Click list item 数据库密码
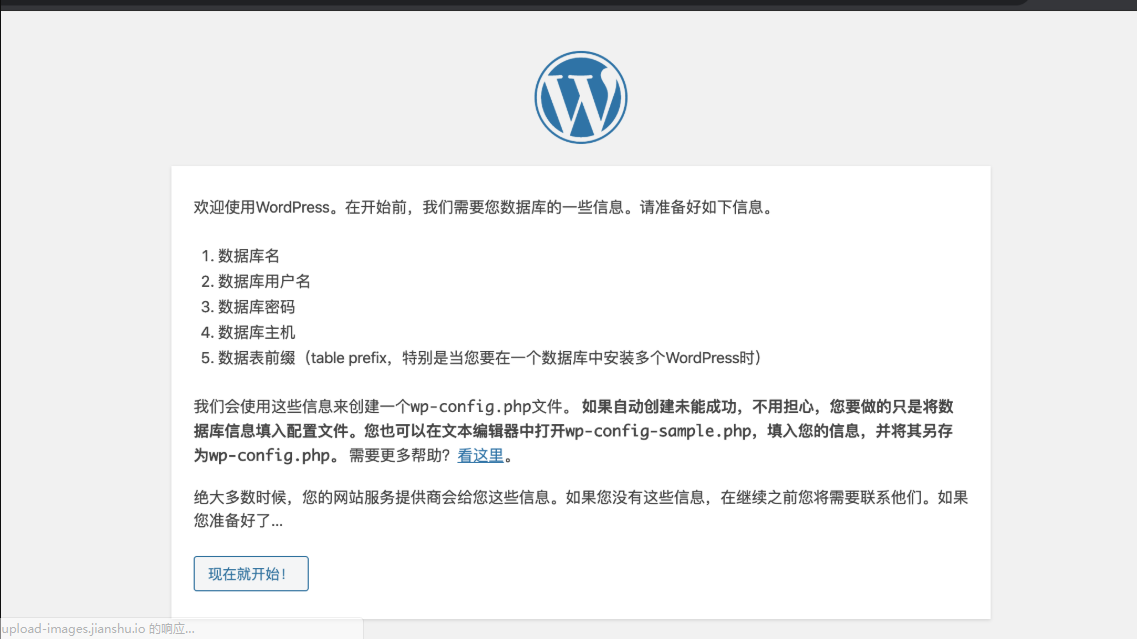The width and height of the screenshot is (1137, 639). pyautogui.click(x=257, y=307)
